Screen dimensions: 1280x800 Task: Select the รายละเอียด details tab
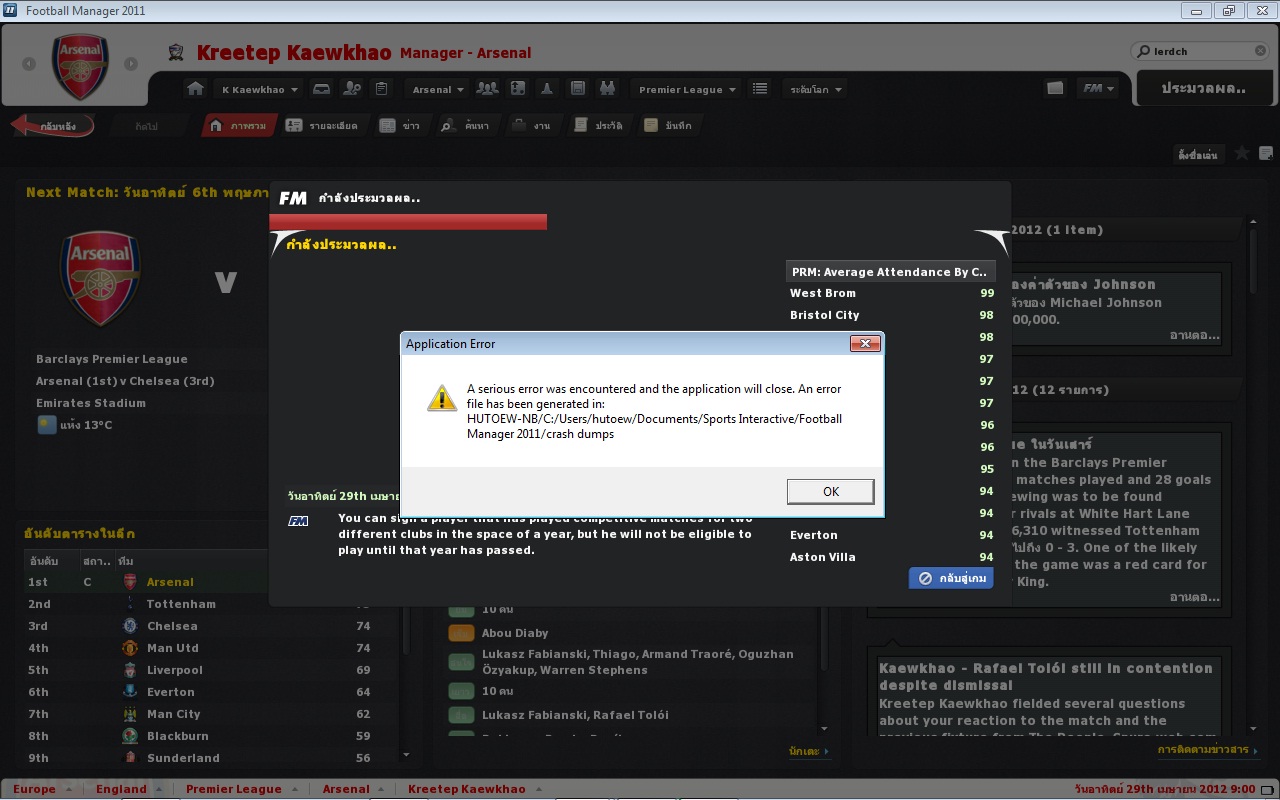coord(321,126)
